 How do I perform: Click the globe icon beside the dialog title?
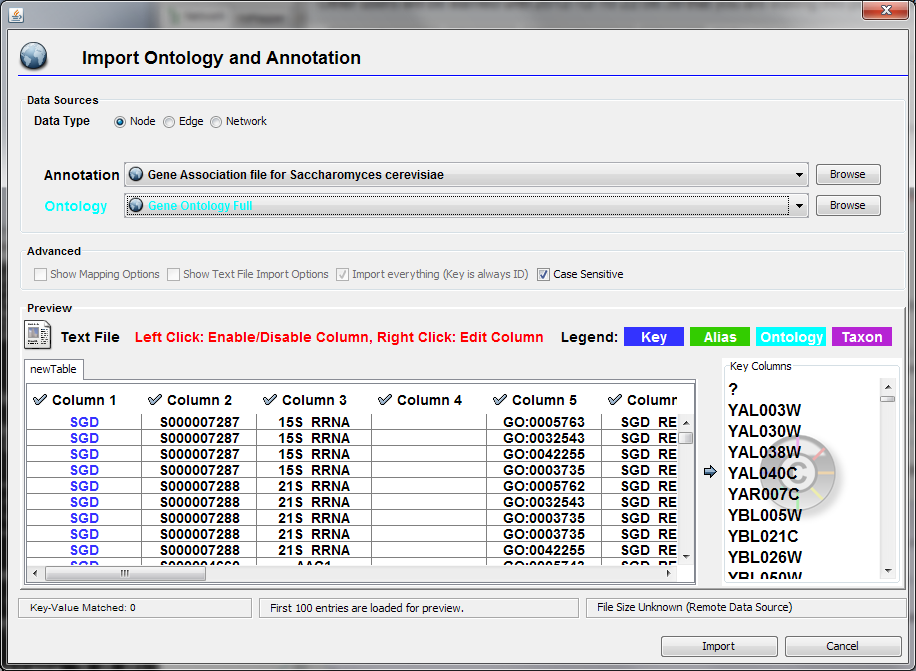pos(34,55)
